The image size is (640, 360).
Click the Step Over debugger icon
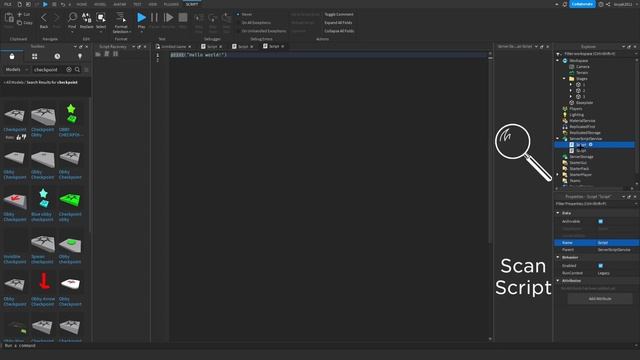point(213,18)
